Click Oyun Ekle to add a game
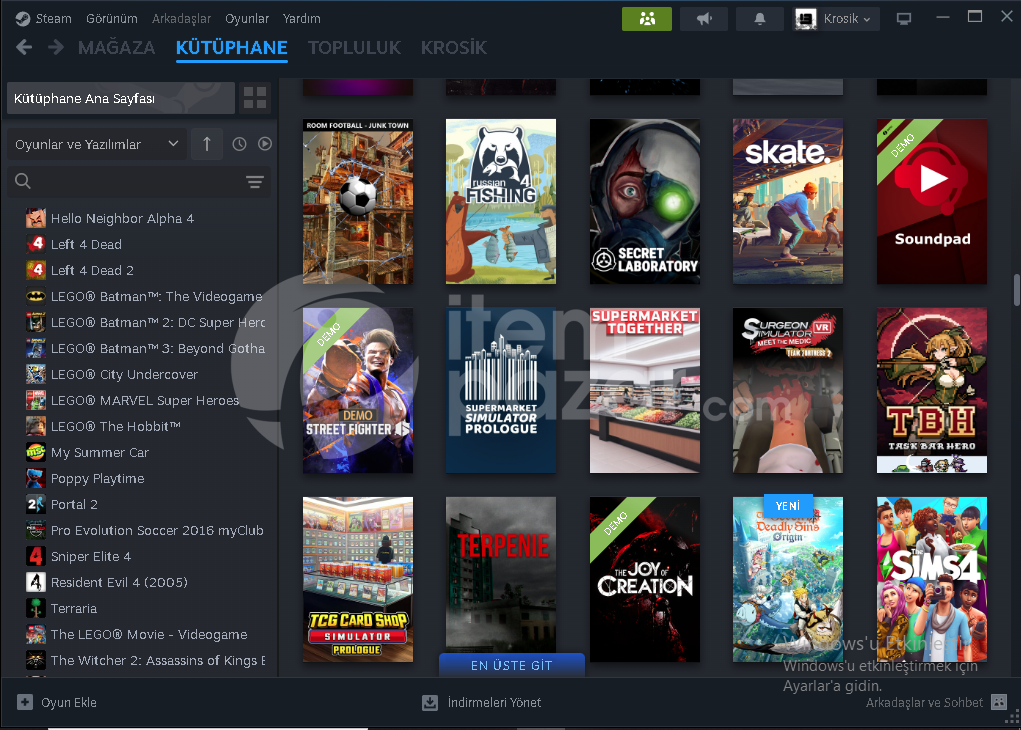 pos(57,703)
